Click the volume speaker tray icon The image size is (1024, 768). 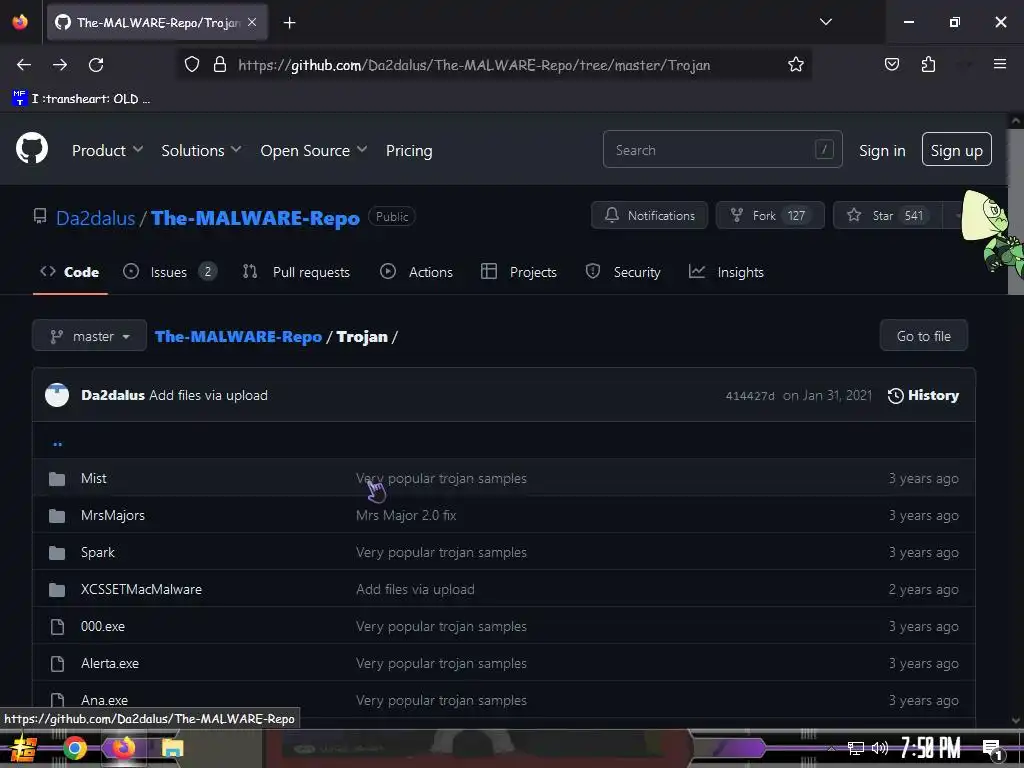[880, 748]
